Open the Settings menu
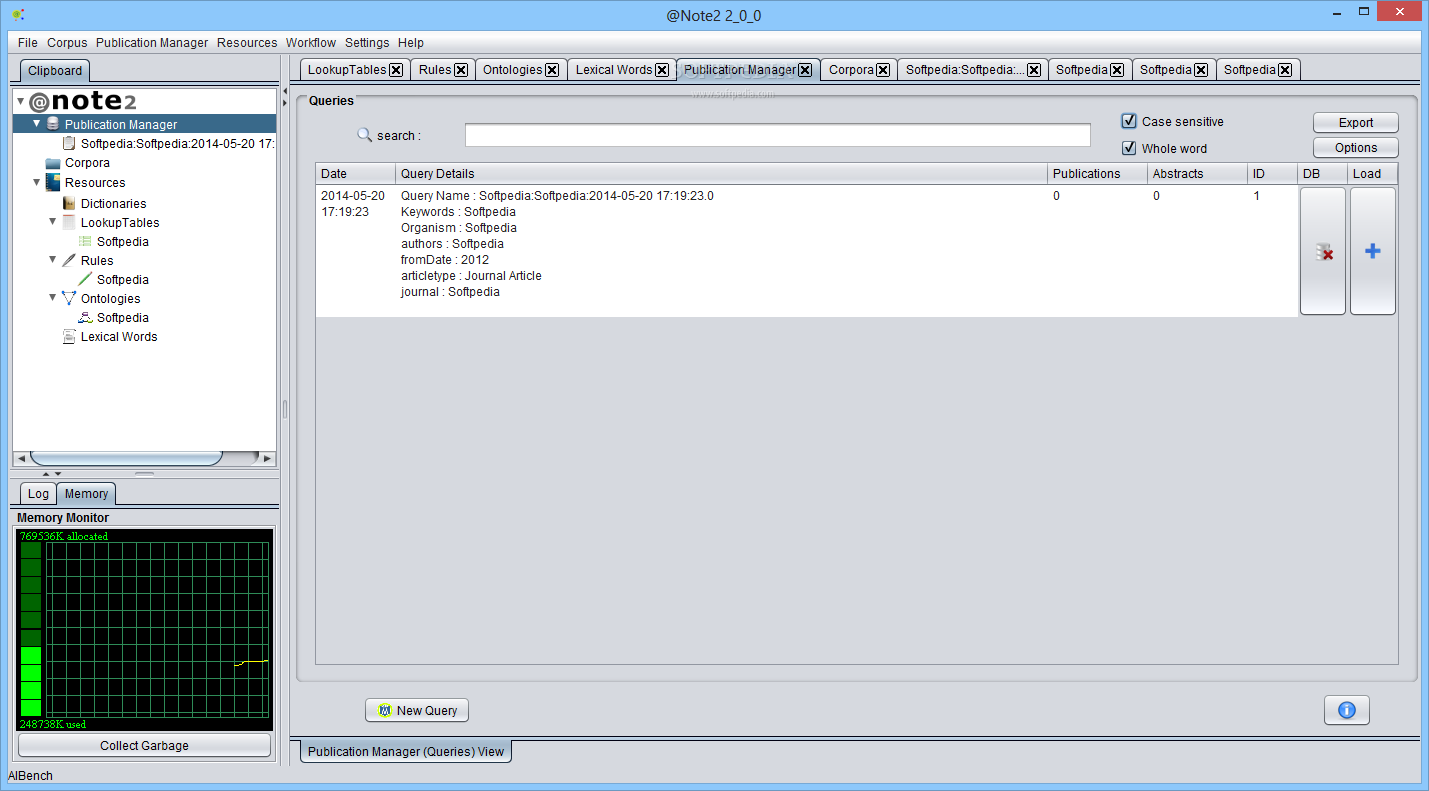 pos(367,43)
